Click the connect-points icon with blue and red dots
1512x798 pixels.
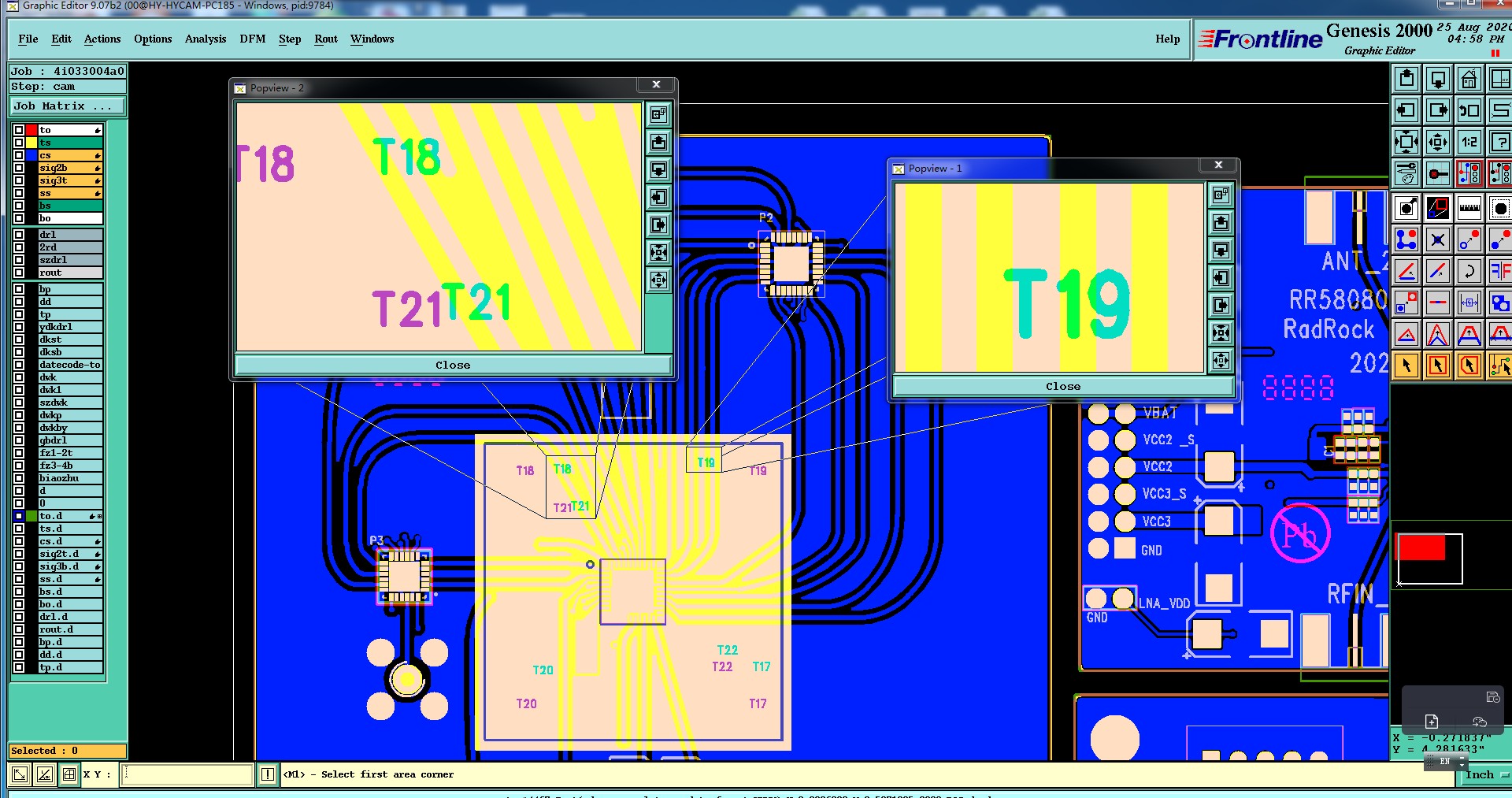[x=1406, y=239]
